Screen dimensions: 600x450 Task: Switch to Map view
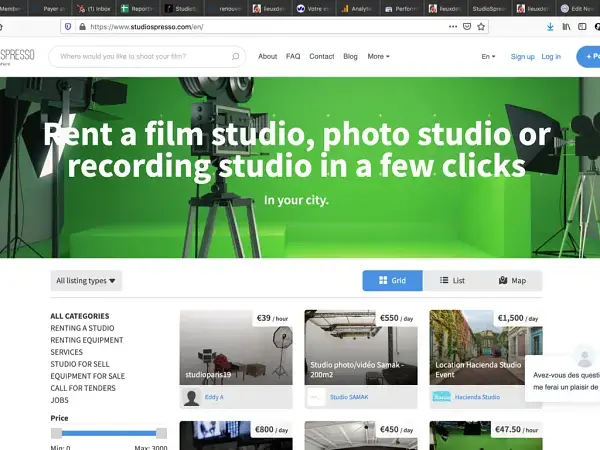click(x=512, y=281)
